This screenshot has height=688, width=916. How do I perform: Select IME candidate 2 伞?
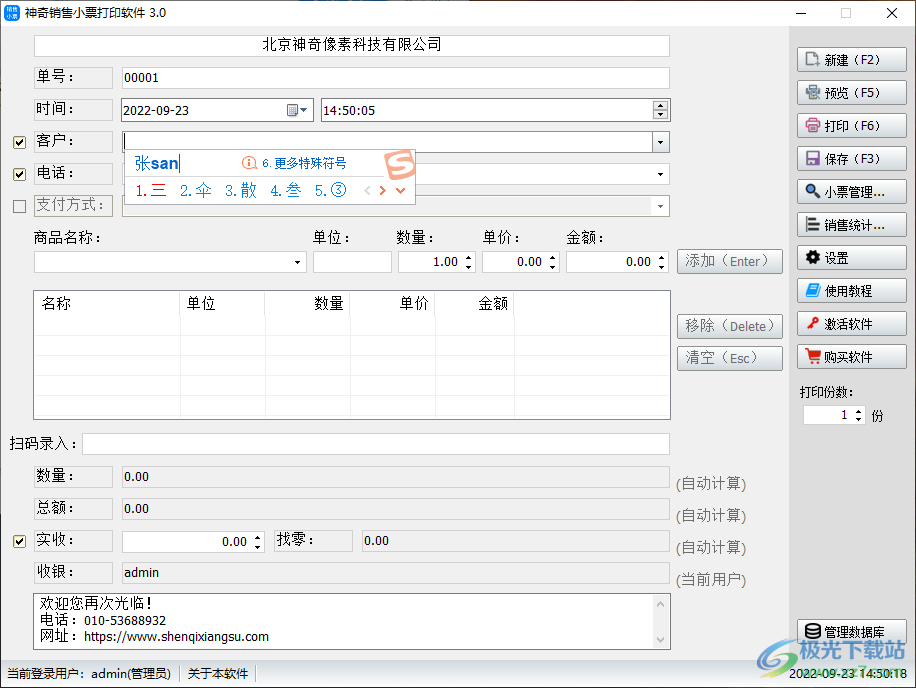pyautogui.click(x=196, y=190)
